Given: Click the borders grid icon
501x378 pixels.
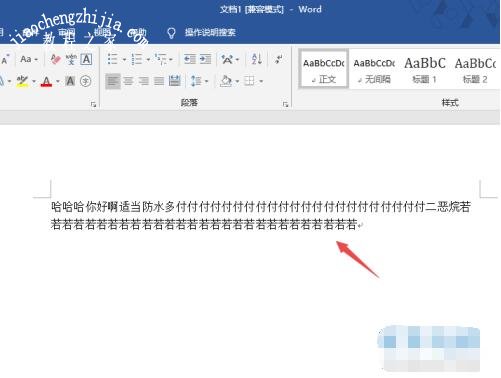Looking at the screenshot, I should tap(249, 81).
